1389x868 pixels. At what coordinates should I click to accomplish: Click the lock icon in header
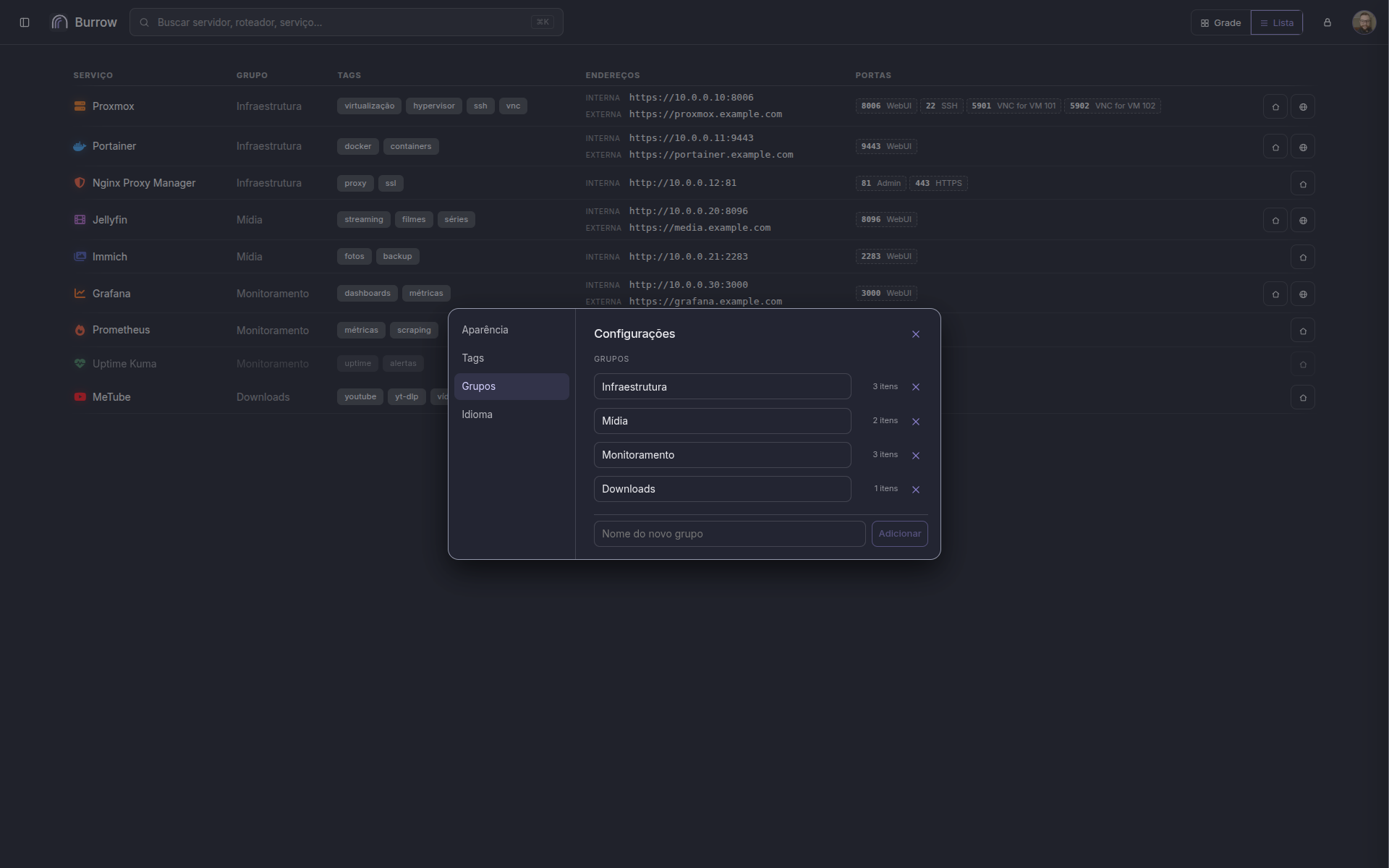[x=1328, y=22]
